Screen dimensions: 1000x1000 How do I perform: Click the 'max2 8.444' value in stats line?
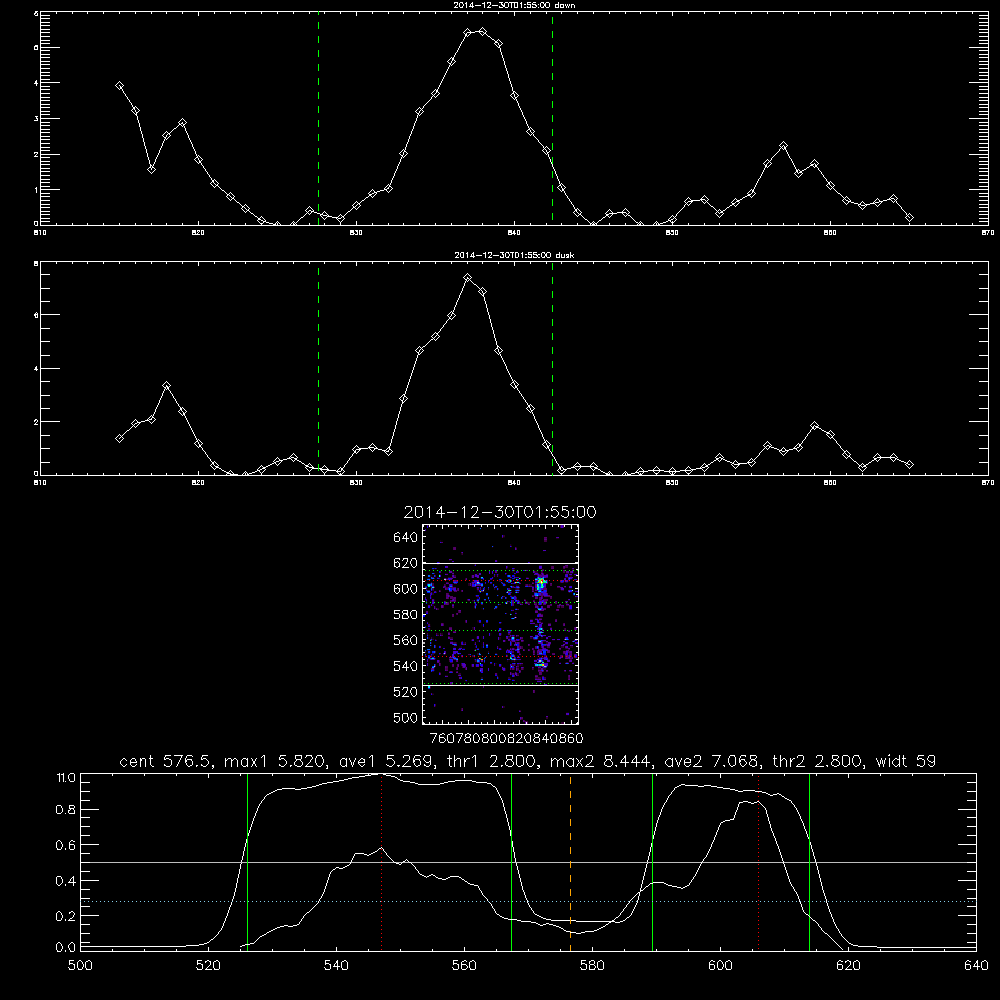coord(599,761)
